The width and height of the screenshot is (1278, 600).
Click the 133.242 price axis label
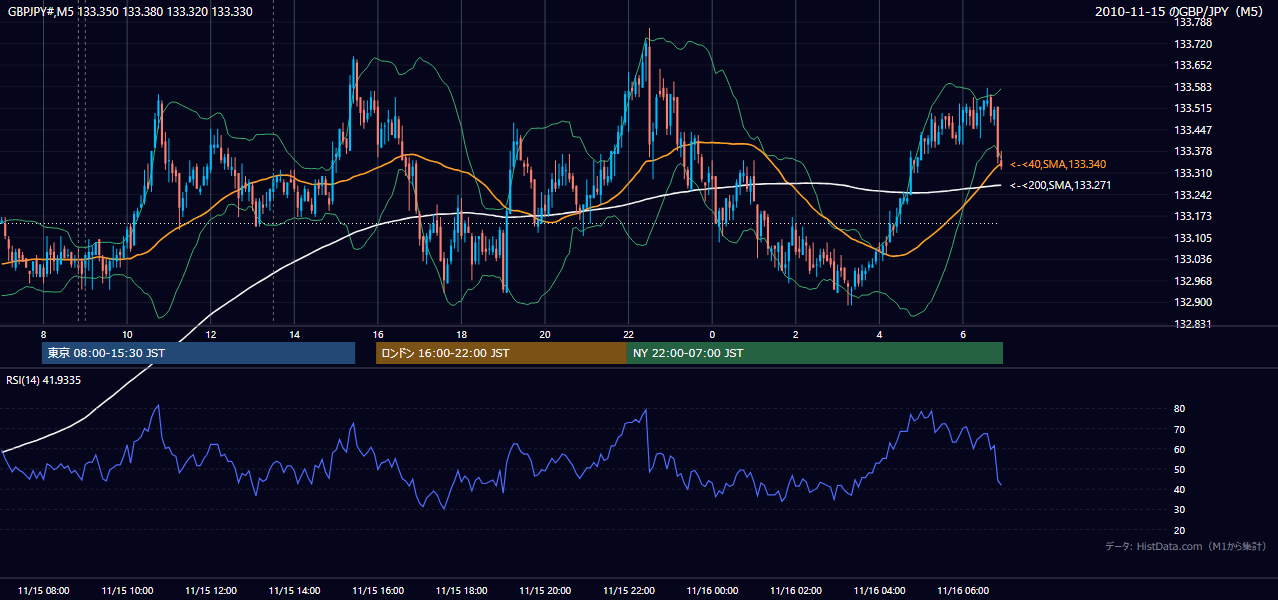tap(1193, 195)
